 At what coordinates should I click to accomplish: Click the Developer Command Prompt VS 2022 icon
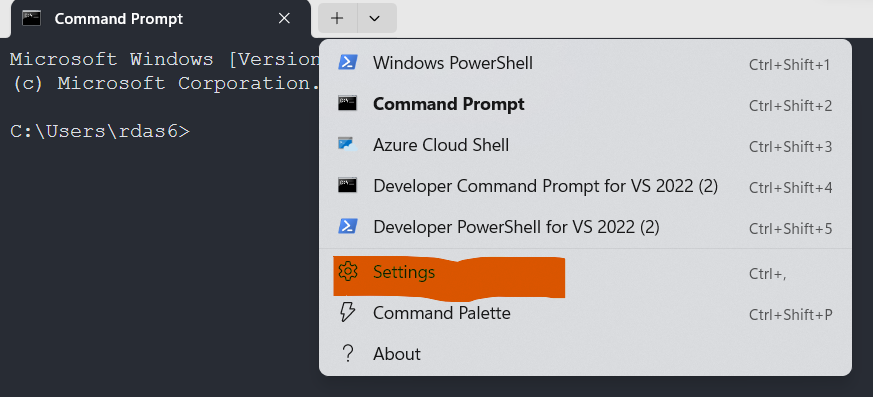[347, 185]
